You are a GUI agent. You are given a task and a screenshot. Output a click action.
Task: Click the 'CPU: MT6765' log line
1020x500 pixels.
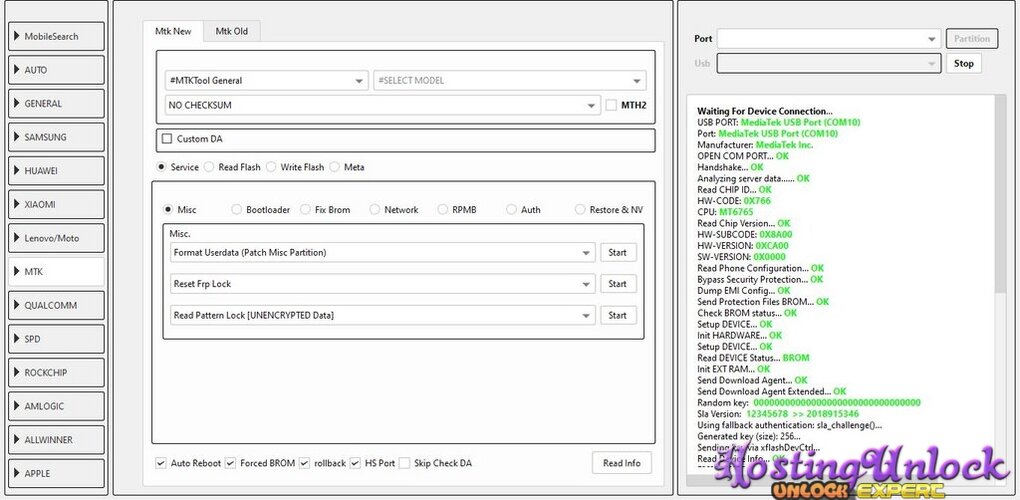725,212
